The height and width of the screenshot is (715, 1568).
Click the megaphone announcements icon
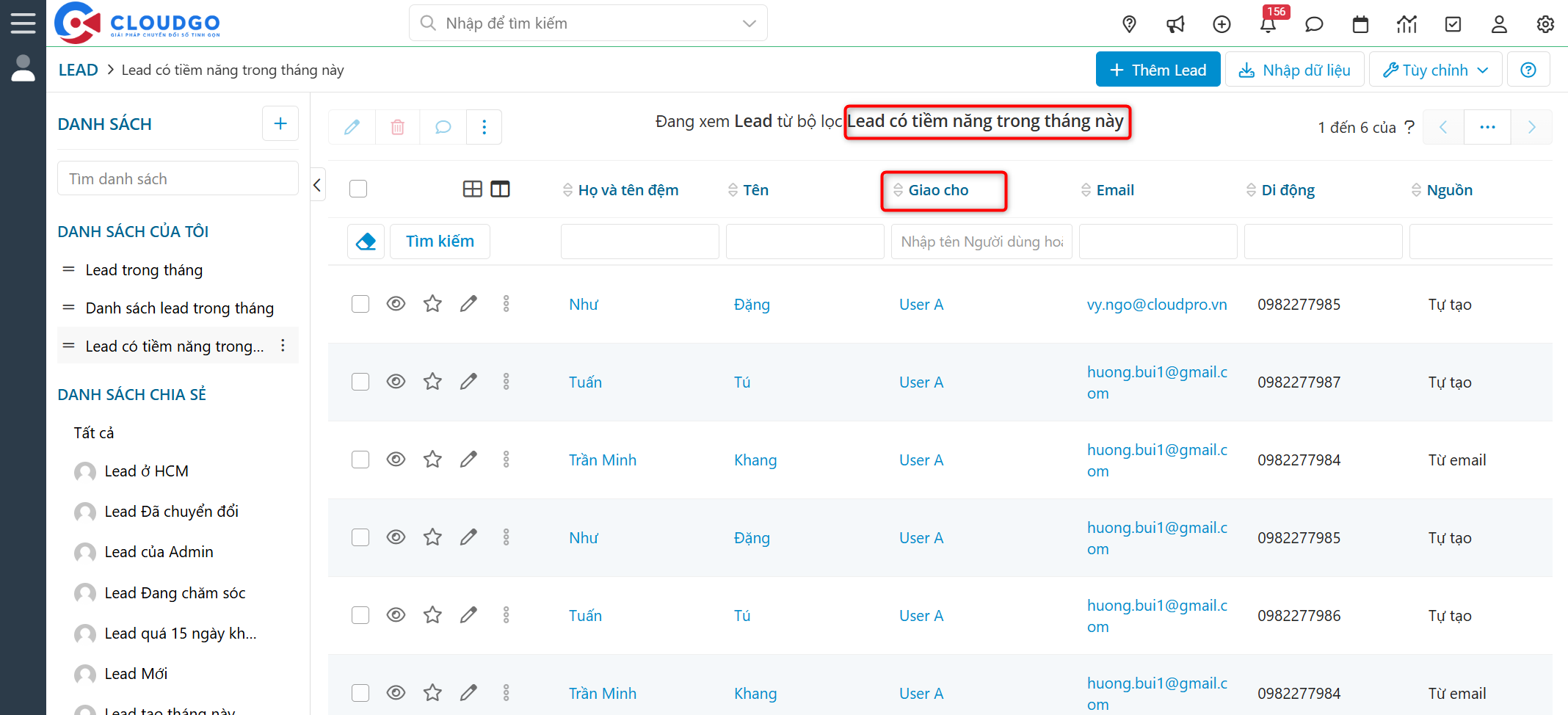(1175, 25)
